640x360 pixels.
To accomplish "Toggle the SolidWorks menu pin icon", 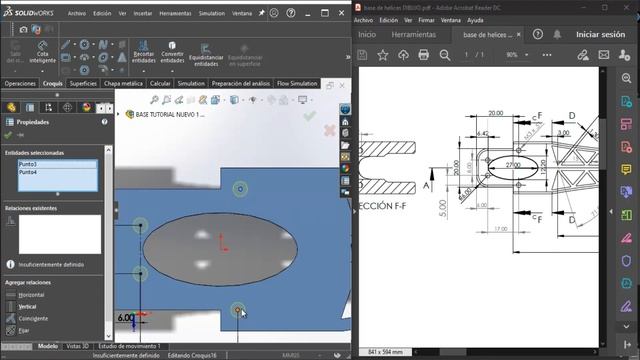I will tap(262, 13).
